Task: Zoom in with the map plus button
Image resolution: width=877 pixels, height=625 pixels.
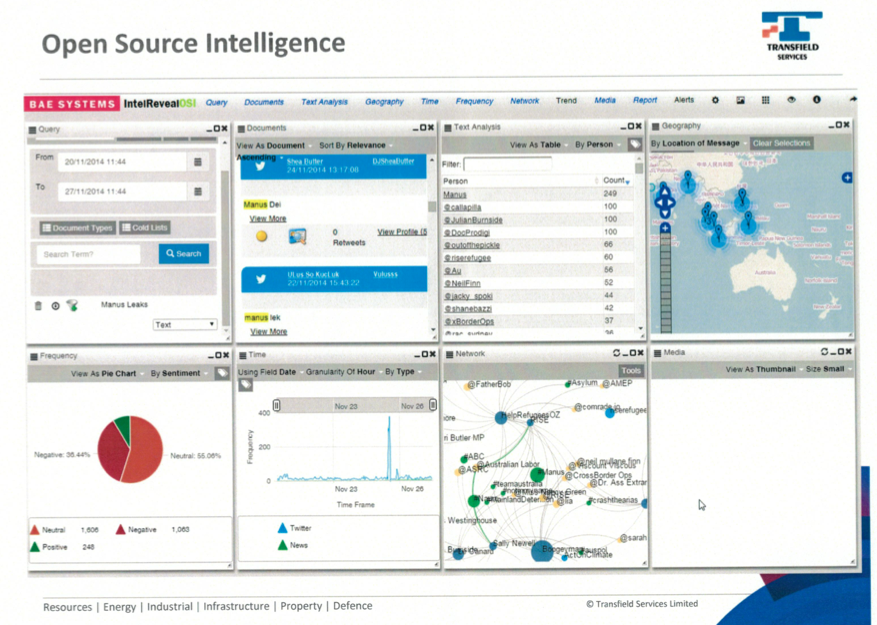Action: click(665, 228)
